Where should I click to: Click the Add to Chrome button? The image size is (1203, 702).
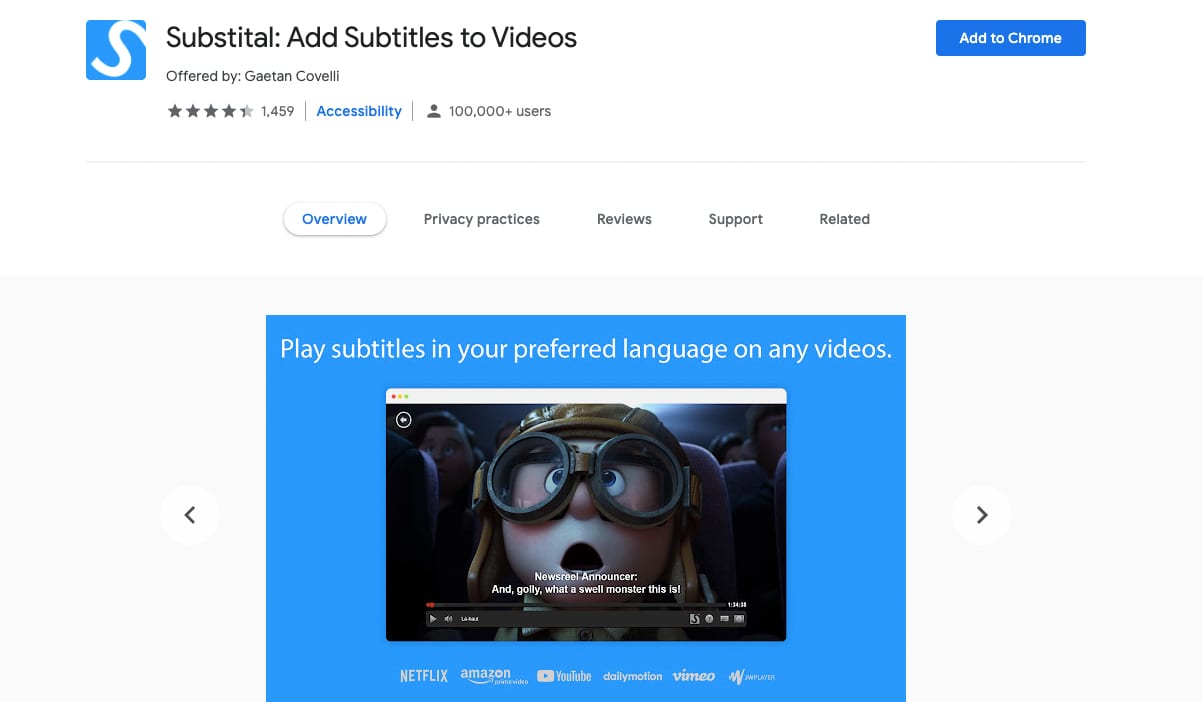tap(1010, 38)
